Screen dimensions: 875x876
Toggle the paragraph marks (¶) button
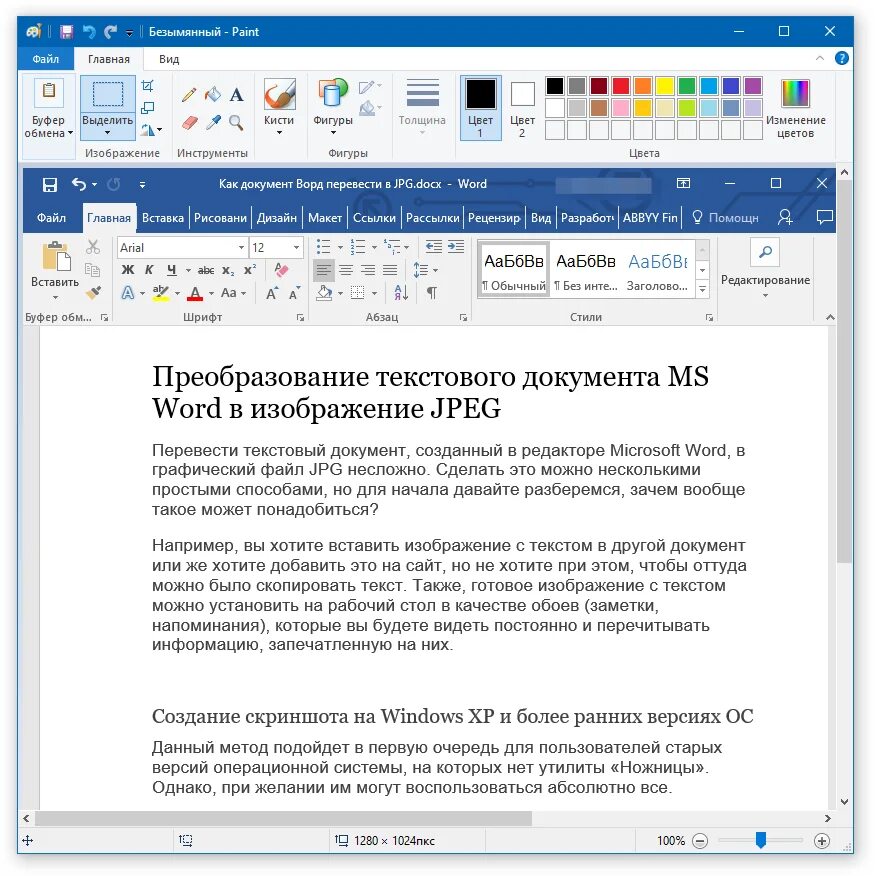click(432, 292)
